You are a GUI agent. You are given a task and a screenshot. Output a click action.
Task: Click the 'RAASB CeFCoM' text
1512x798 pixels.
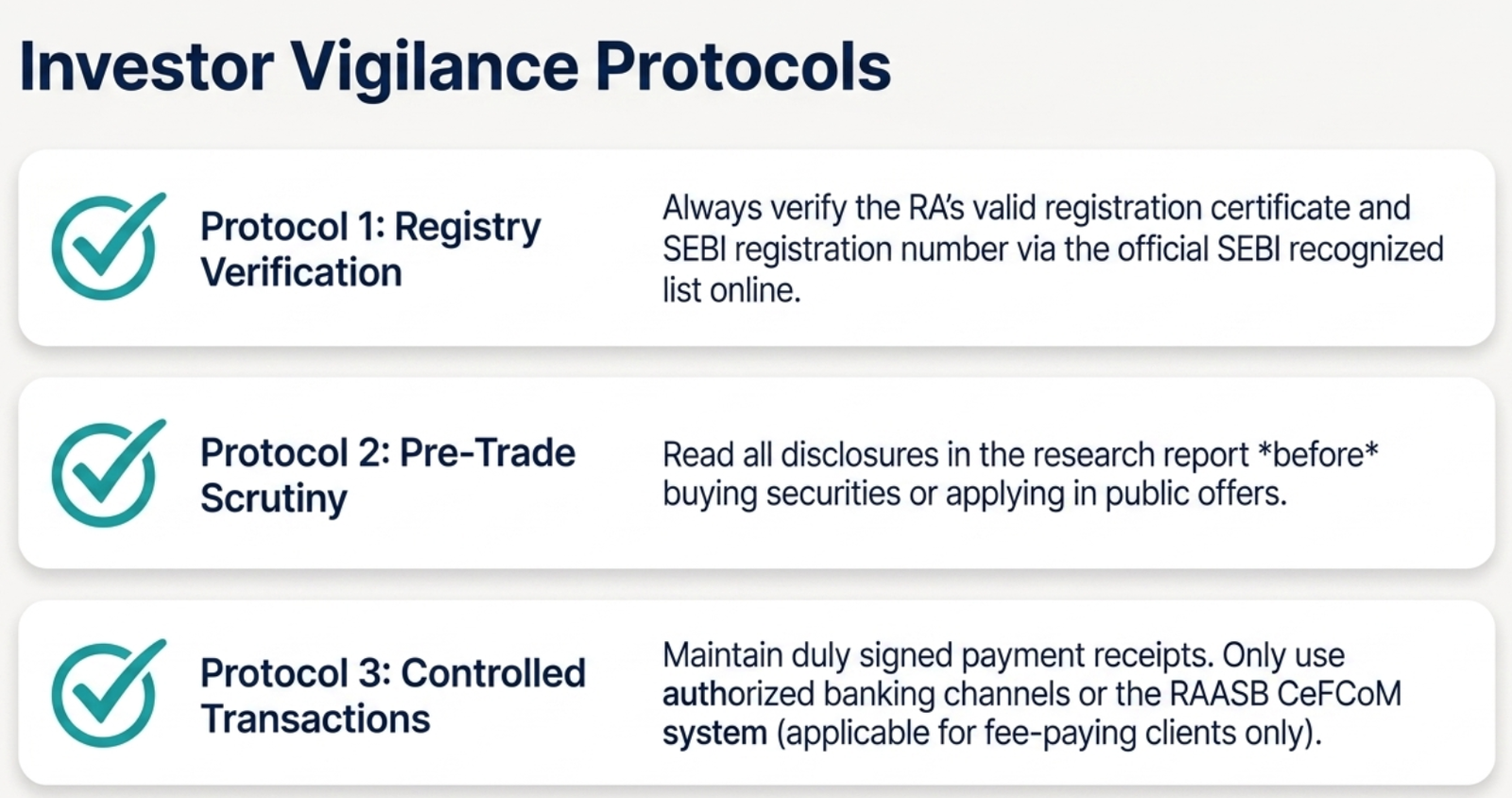(1285, 694)
